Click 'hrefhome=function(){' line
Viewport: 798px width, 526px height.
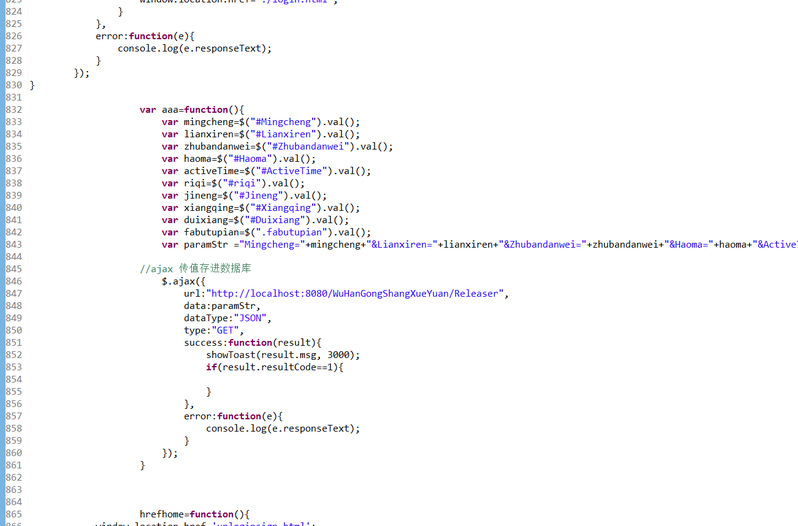194,514
